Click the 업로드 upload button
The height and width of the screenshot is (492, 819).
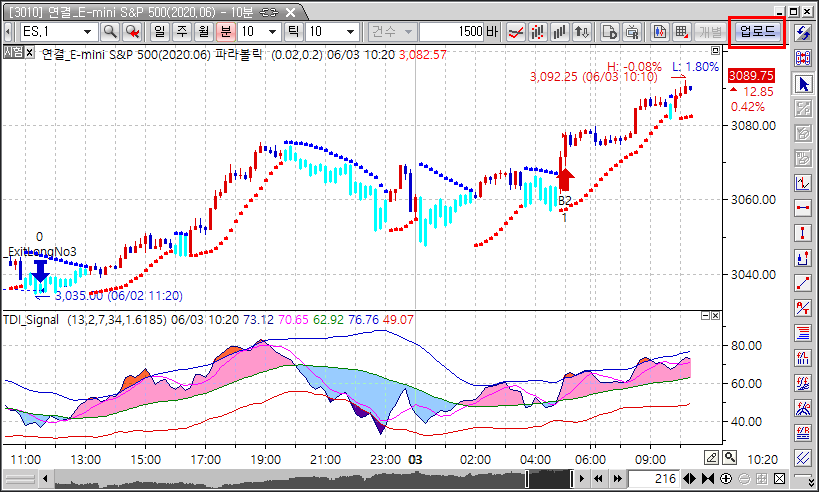click(757, 32)
